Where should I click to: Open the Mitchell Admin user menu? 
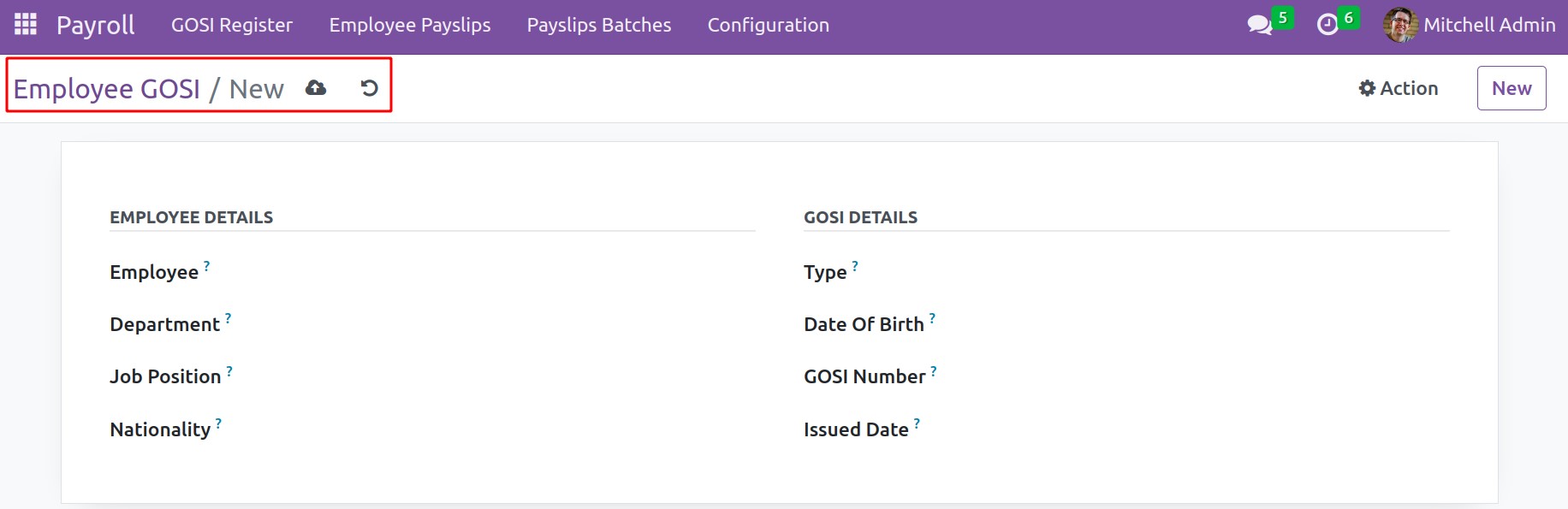tap(1488, 25)
